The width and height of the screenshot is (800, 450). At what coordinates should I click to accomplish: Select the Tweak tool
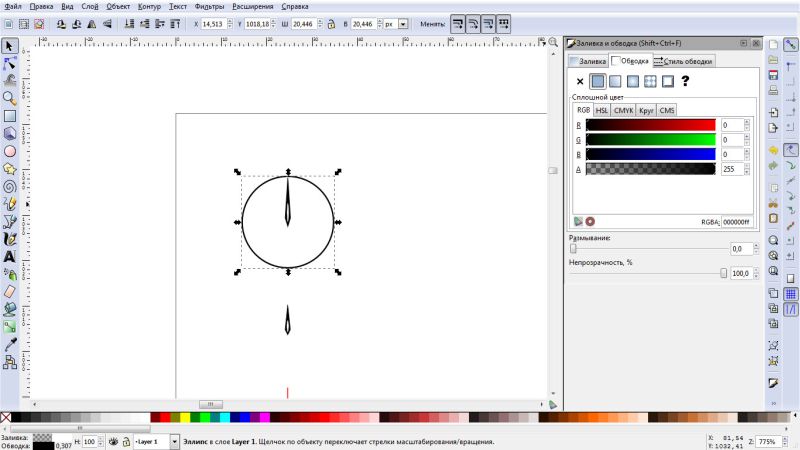[x=10, y=81]
